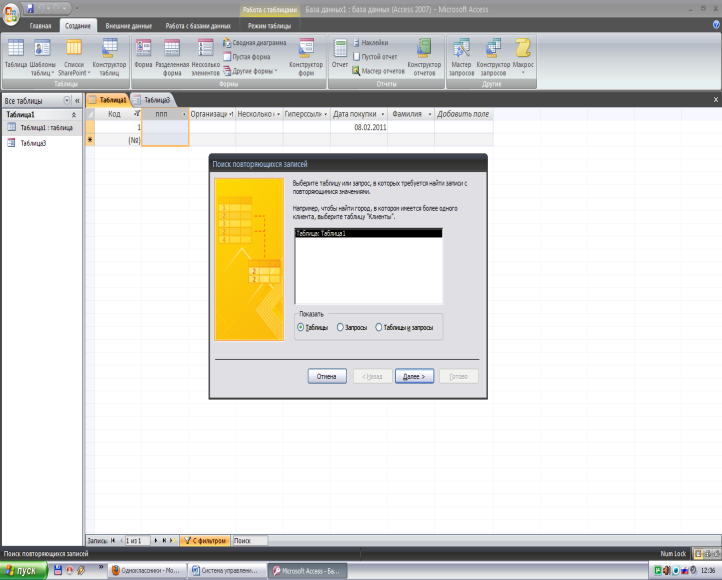Open Другие формы dropdown
The width and height of the screenshot is (722, 580).
tap(250, 71)
